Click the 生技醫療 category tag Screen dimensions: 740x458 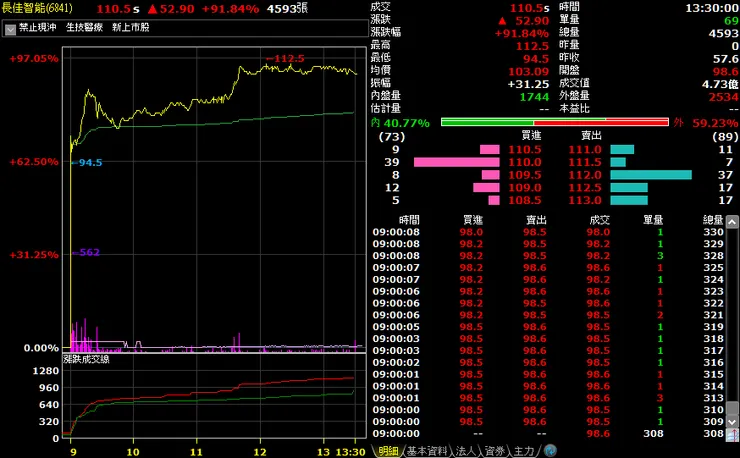(84, 27)
